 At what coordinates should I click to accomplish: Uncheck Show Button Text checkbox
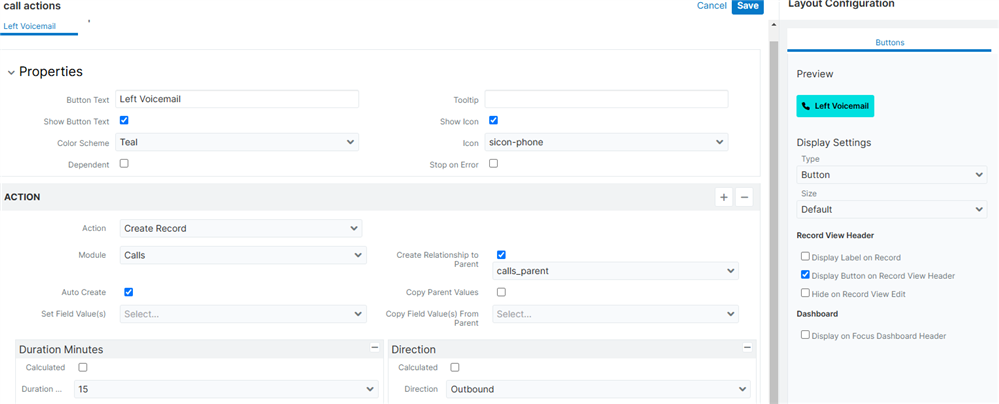pos(124,121)
